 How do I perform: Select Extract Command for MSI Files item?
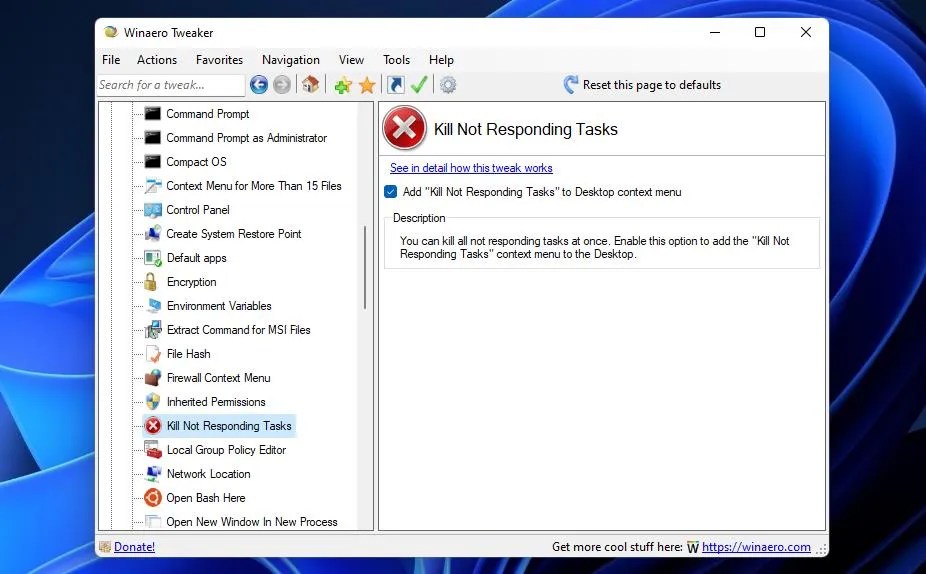[239, 330]
